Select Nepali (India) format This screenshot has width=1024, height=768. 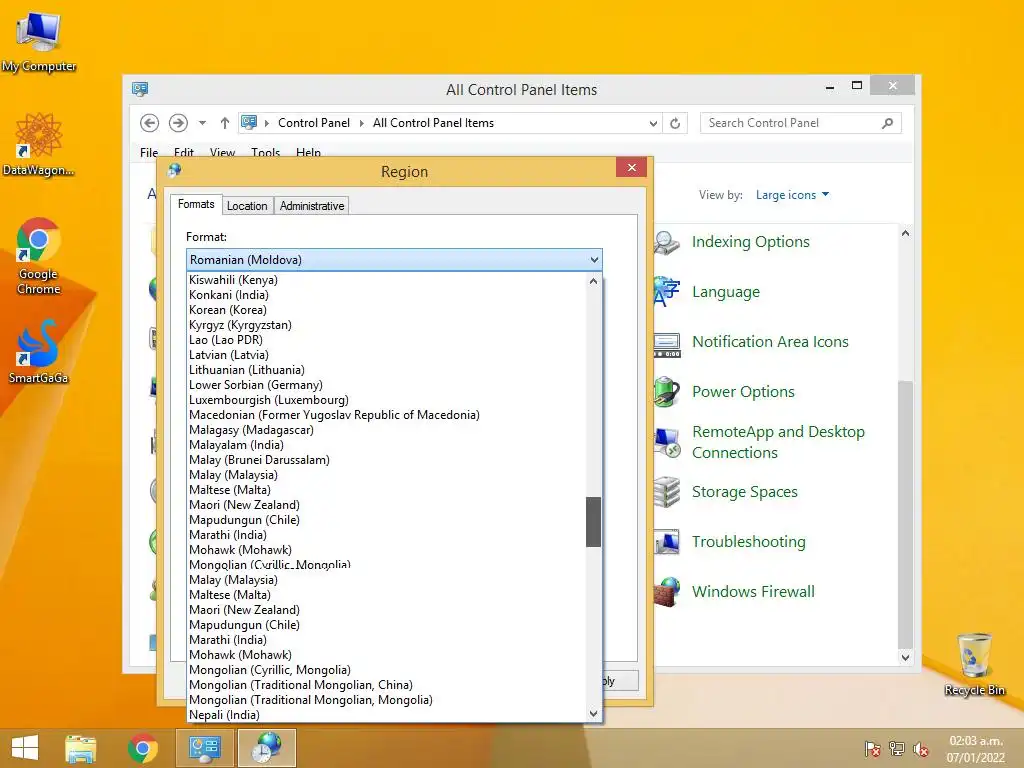coord(386,714)
